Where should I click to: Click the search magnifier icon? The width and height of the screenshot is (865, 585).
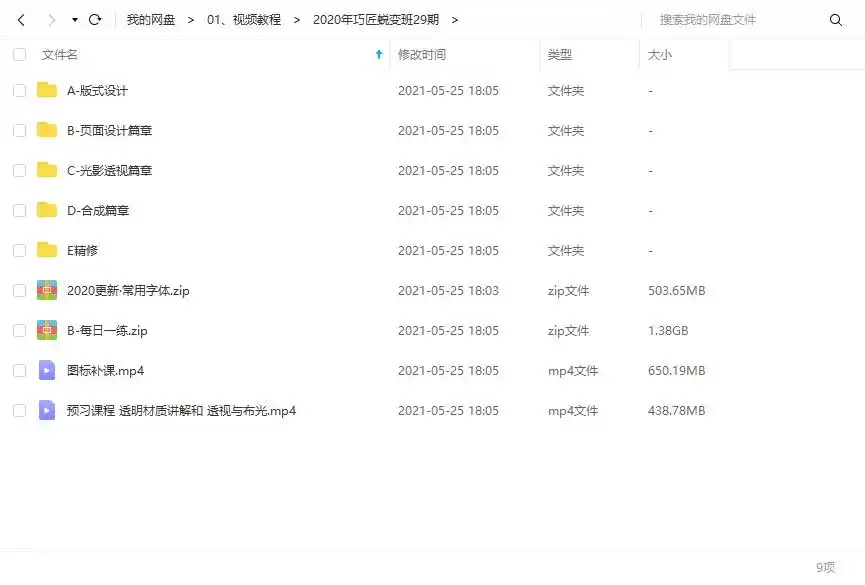pos(836,18)
